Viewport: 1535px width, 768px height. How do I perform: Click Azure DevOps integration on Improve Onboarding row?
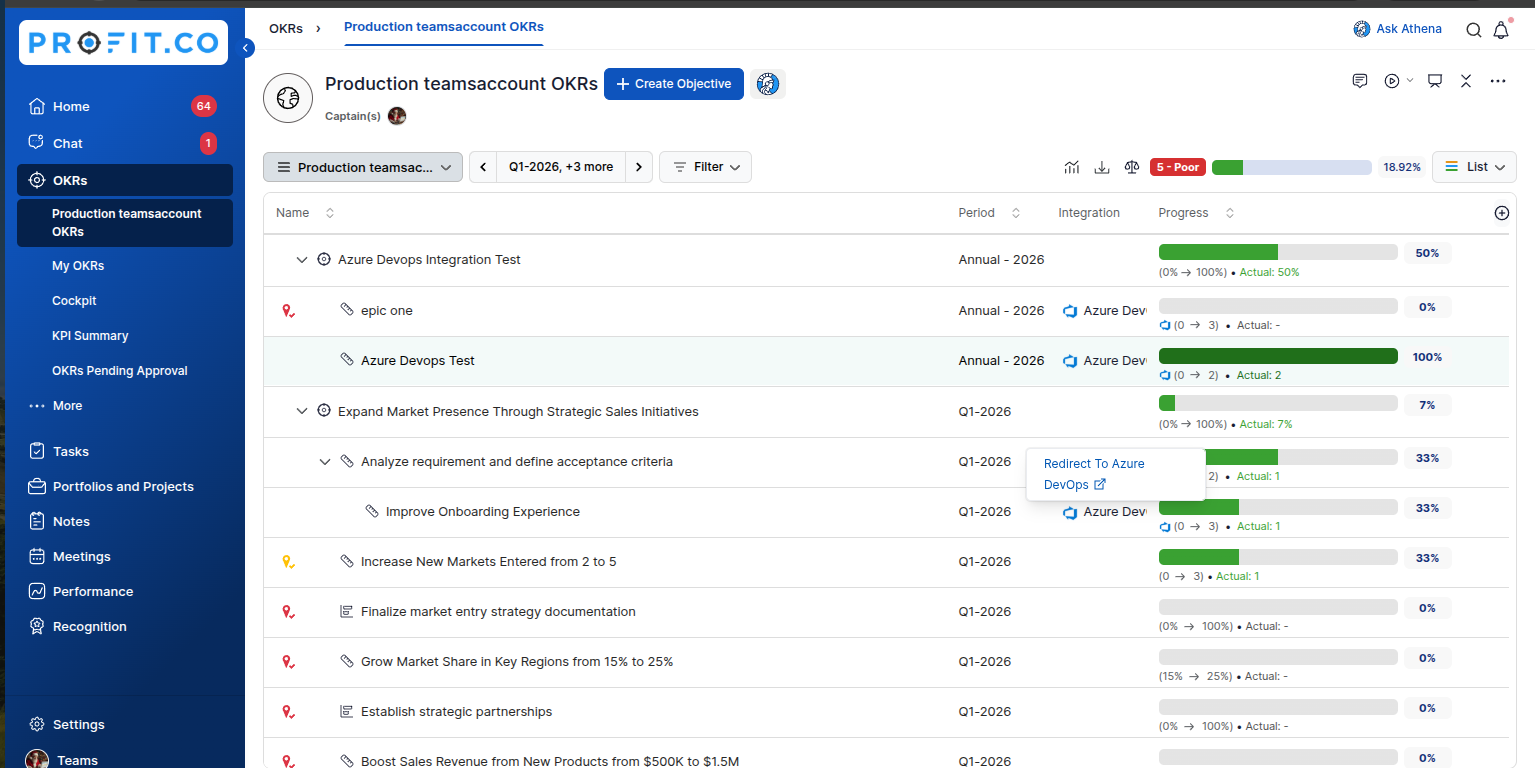coord(1104,512)
